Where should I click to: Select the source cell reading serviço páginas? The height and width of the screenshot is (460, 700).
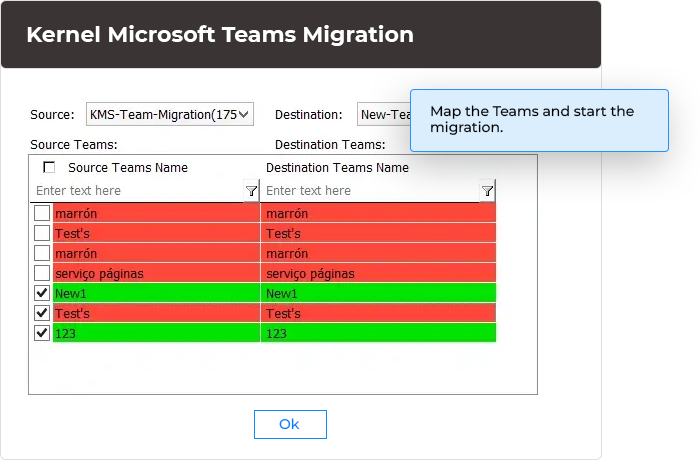(x=156, y=273)
